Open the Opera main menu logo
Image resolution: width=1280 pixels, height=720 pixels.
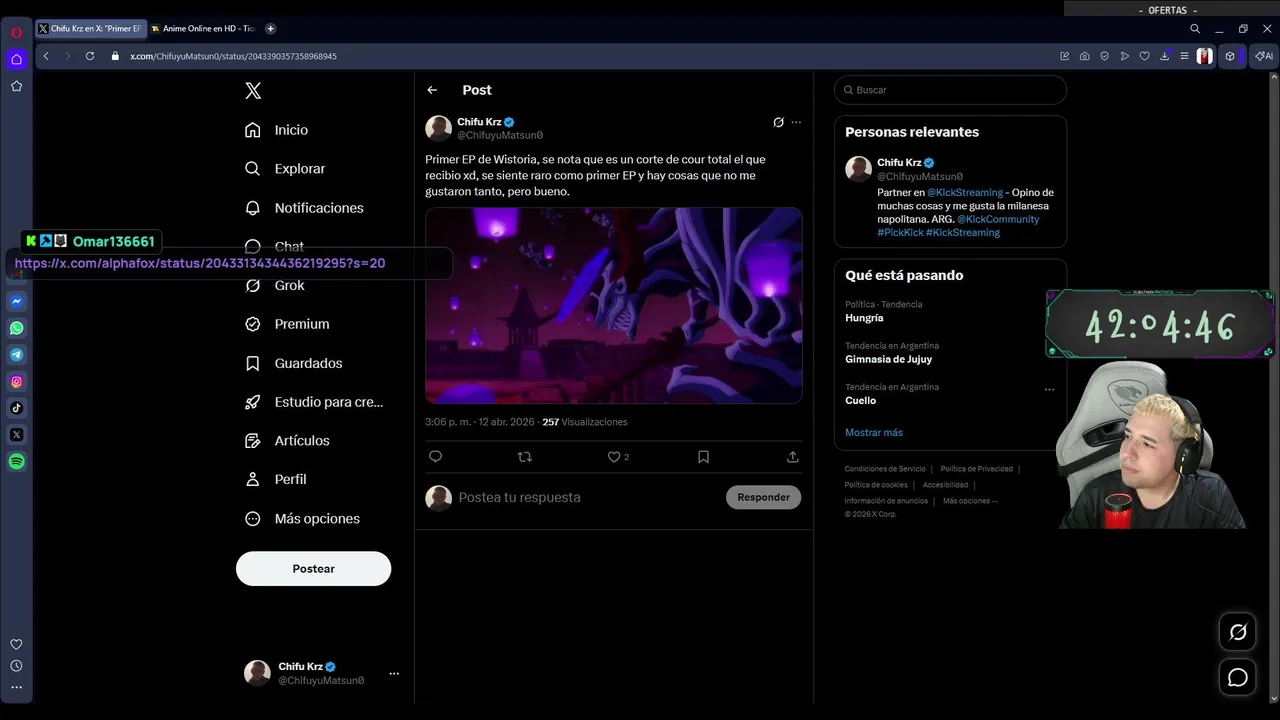[16, 32]
